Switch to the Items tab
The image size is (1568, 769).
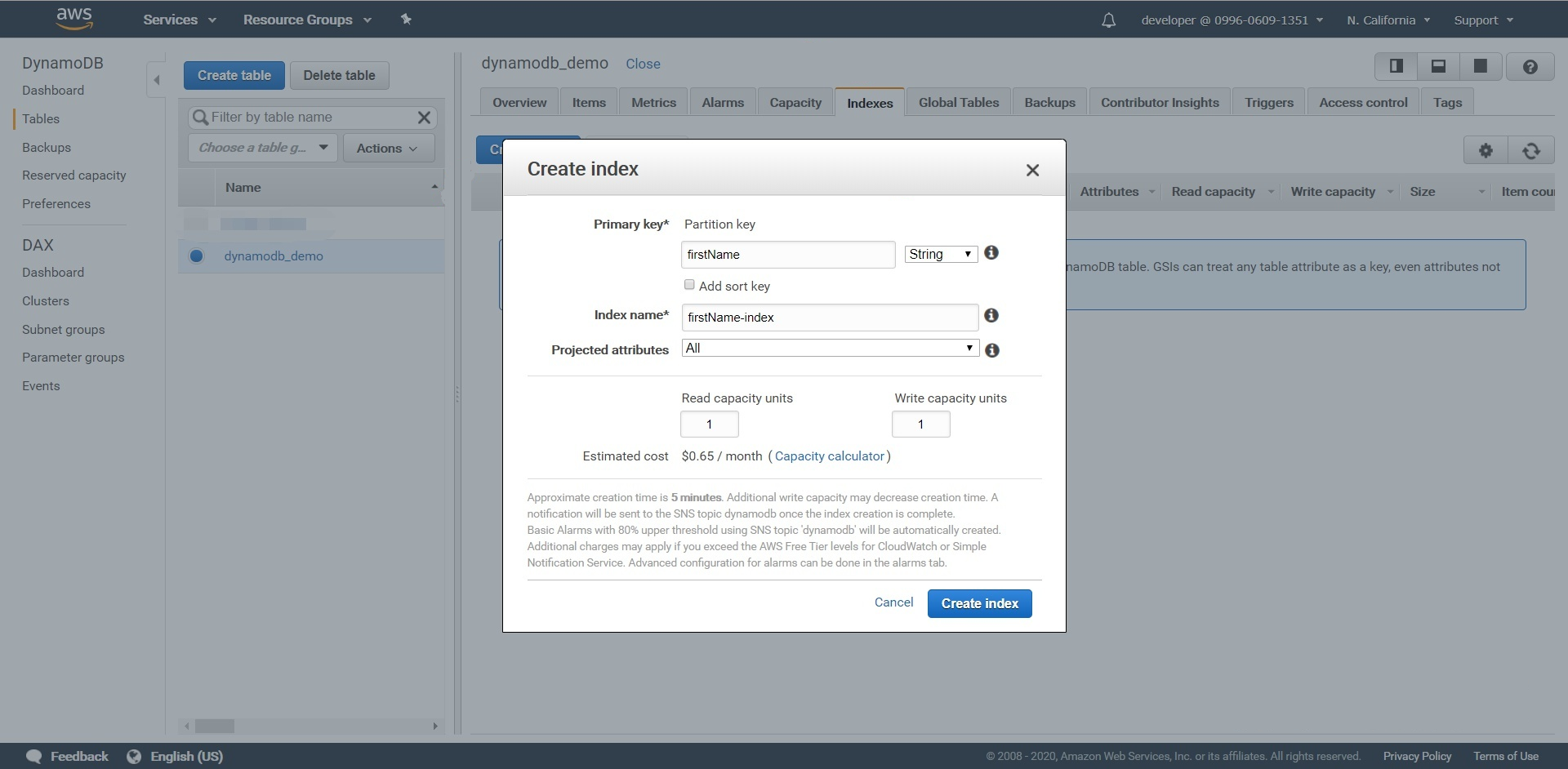pos(589,102)
